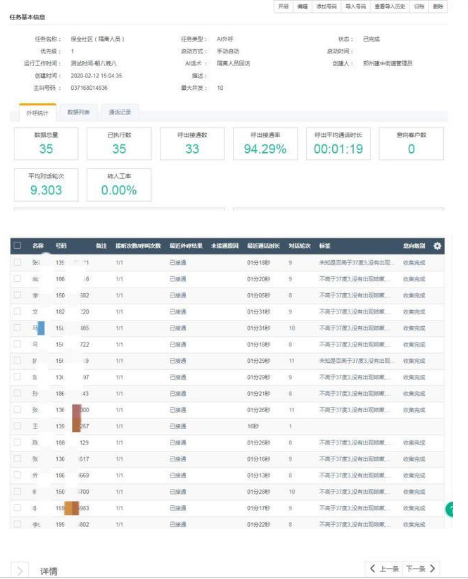
Task: Switch to 数据列表 tab
Action: point(78,112)
